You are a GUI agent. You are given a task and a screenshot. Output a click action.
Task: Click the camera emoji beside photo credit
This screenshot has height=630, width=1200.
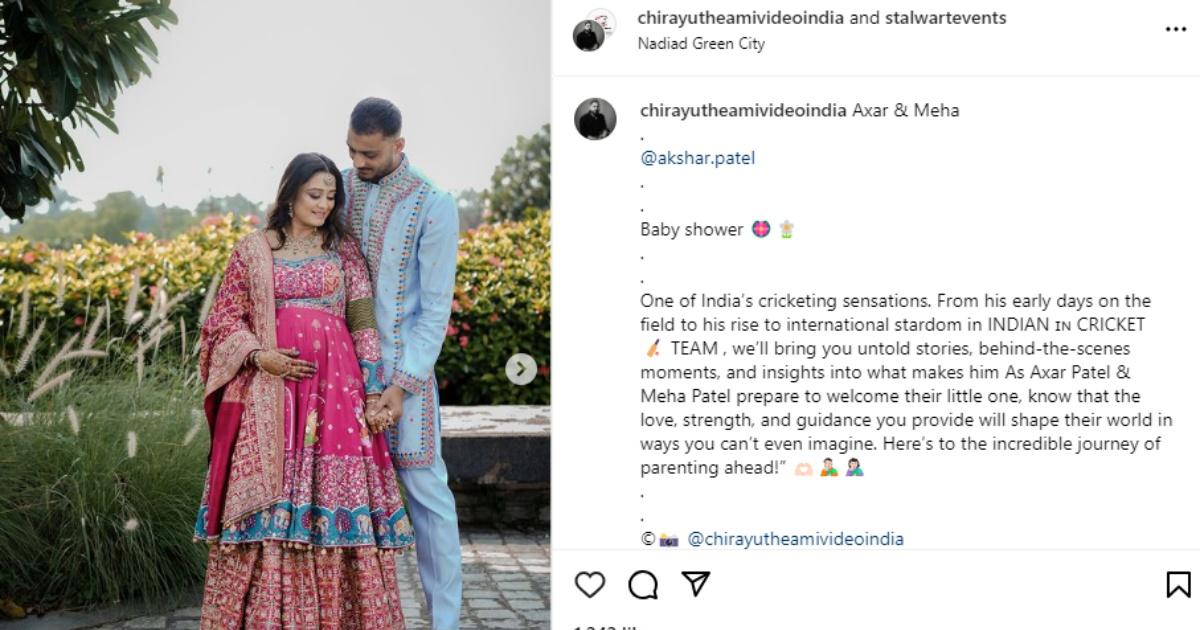point(669,540)
